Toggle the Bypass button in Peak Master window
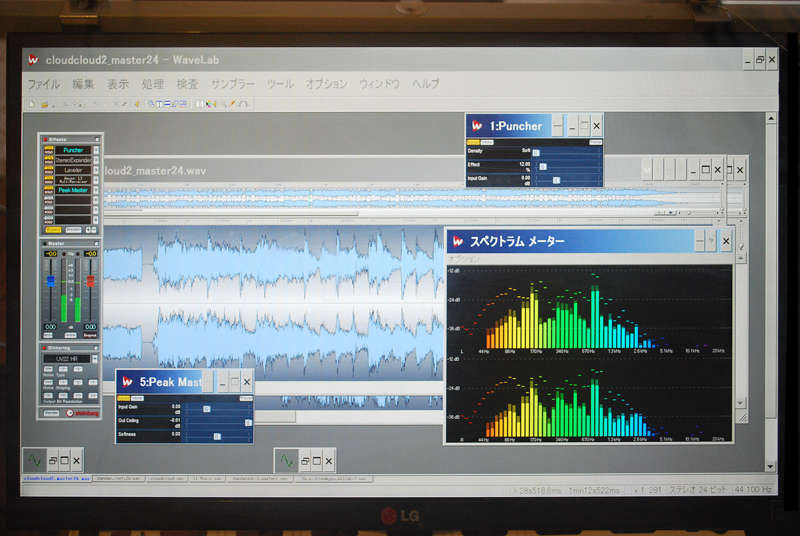This screenshot has height=536, width=800. (x=123, y=398)
